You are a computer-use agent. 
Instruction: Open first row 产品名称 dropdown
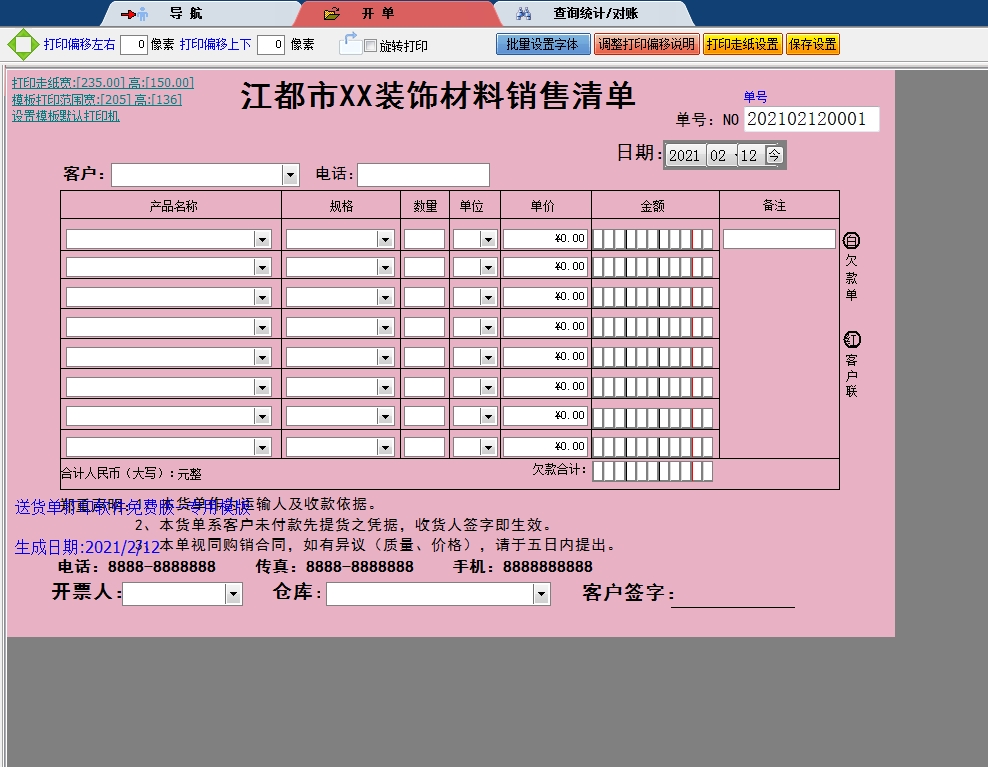[x=262, y=240]
